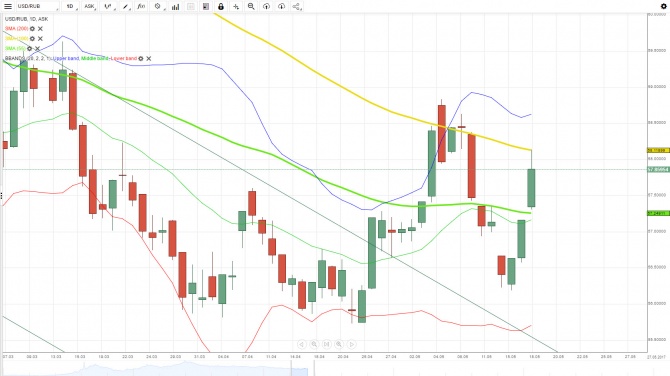
Task: Zoom out using the chart navigation magnifier
Action: [314, 344]
